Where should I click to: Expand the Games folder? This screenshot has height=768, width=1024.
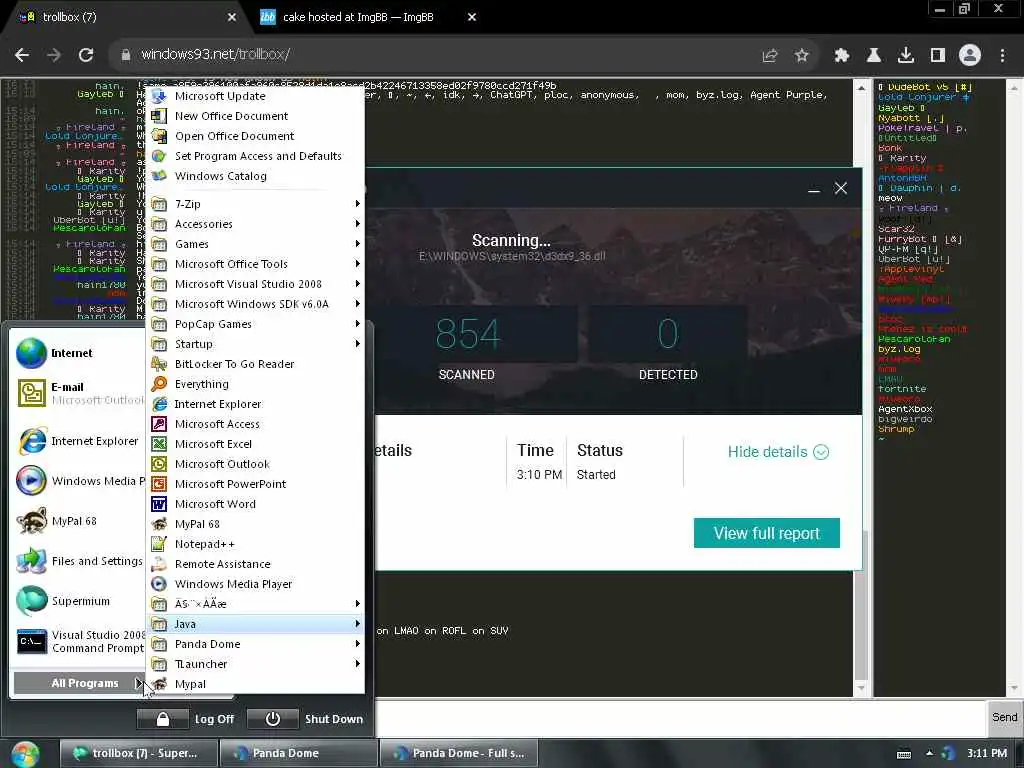tap(255, 244)
